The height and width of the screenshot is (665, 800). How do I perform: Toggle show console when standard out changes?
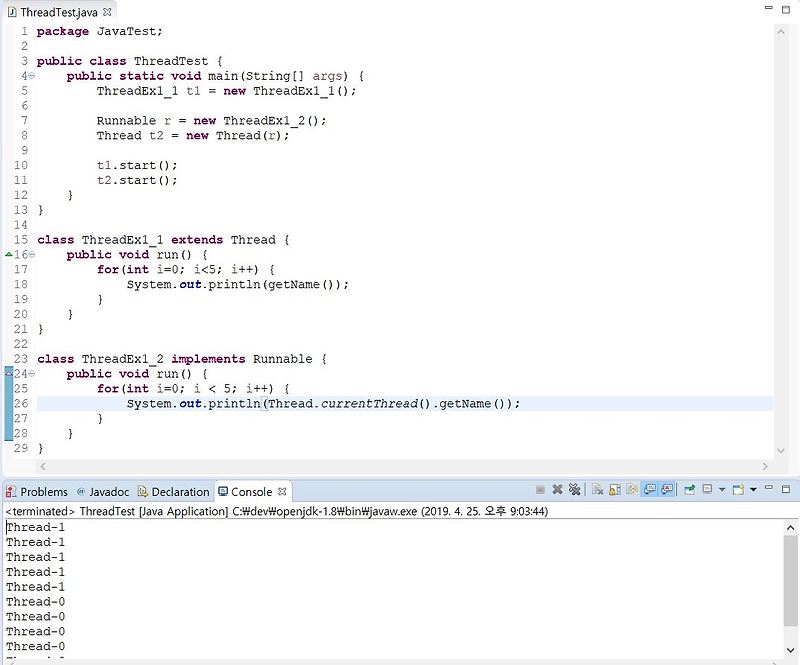(x=649, y=489)
